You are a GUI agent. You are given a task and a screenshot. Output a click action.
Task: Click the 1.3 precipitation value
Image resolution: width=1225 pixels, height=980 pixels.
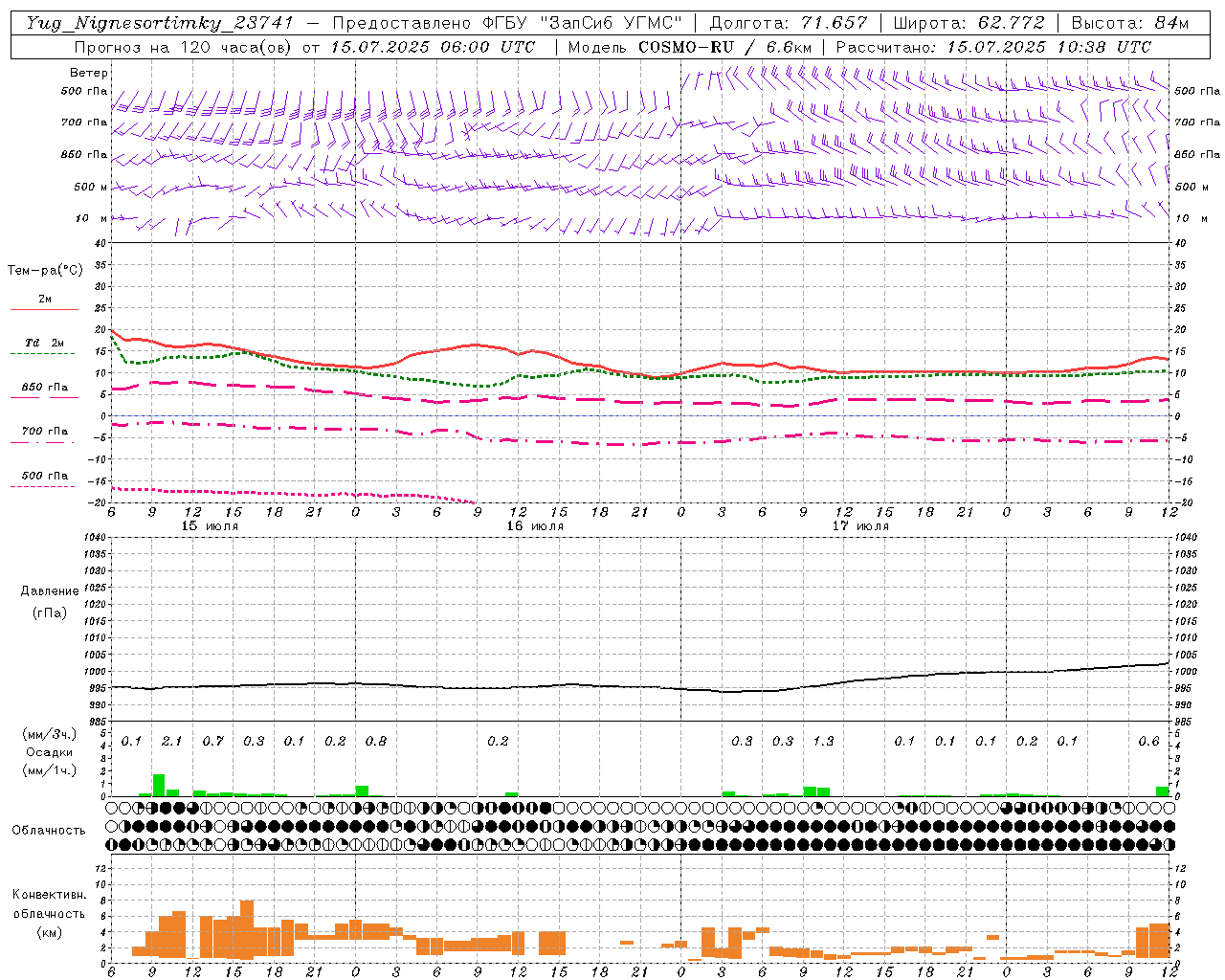pos(823,742)
